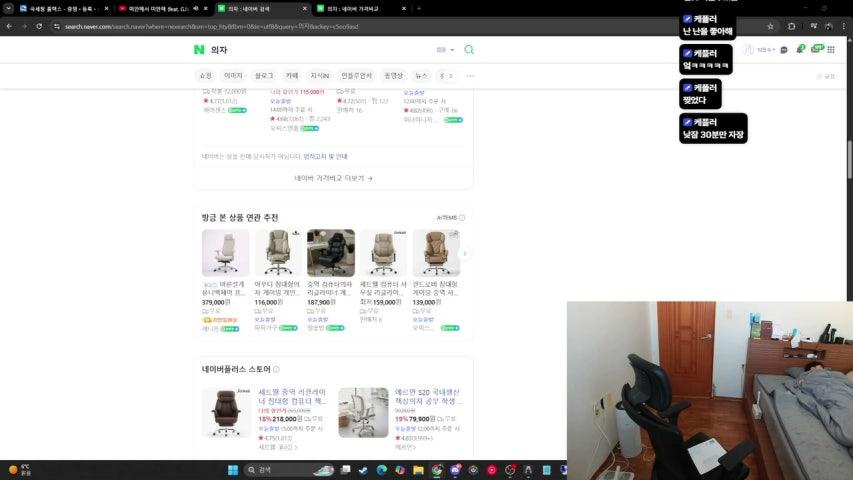Select the 블로그 search tab
The height and width of the screenshot is (480, 853).
click(x=264, y=76)
